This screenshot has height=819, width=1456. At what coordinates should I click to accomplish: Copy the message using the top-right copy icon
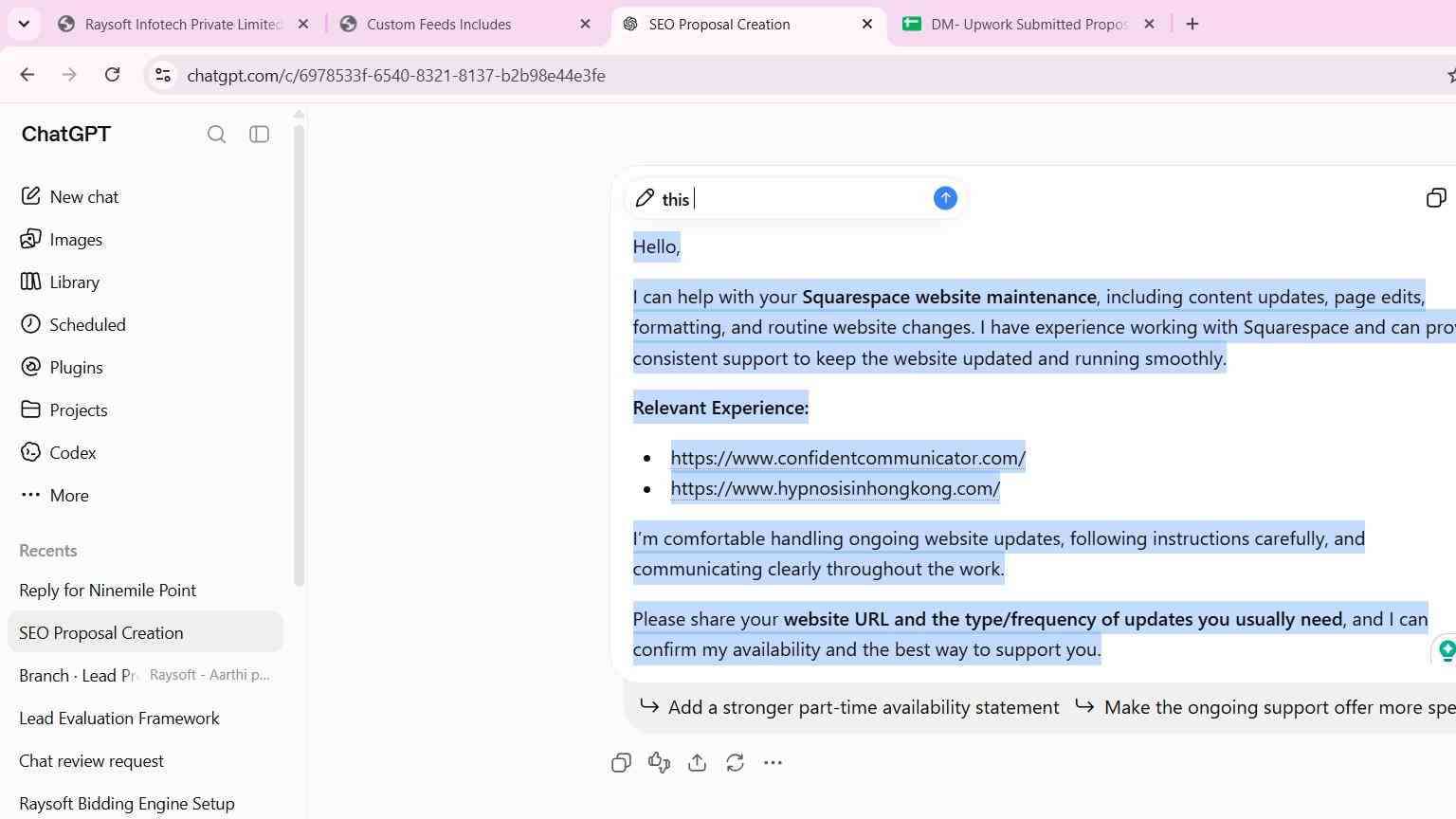pos(1436,198)
